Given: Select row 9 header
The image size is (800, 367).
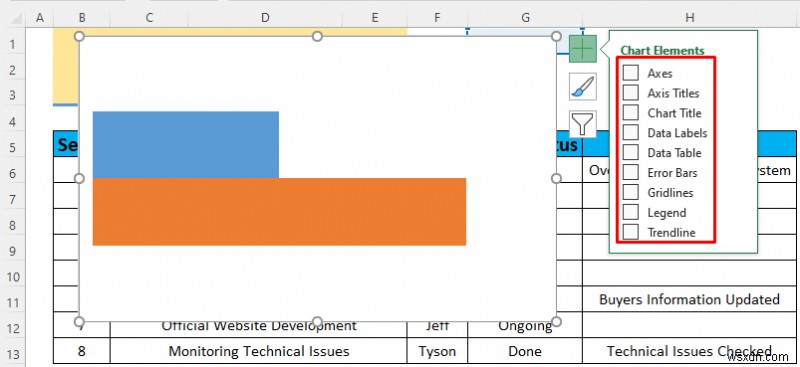Looking at the screenshot, I should 13,251.
